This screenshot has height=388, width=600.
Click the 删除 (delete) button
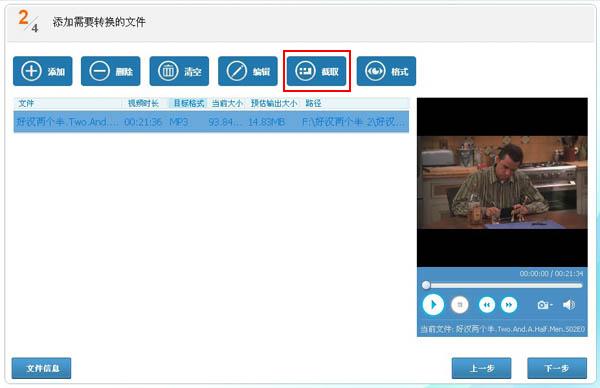(111, 71)
